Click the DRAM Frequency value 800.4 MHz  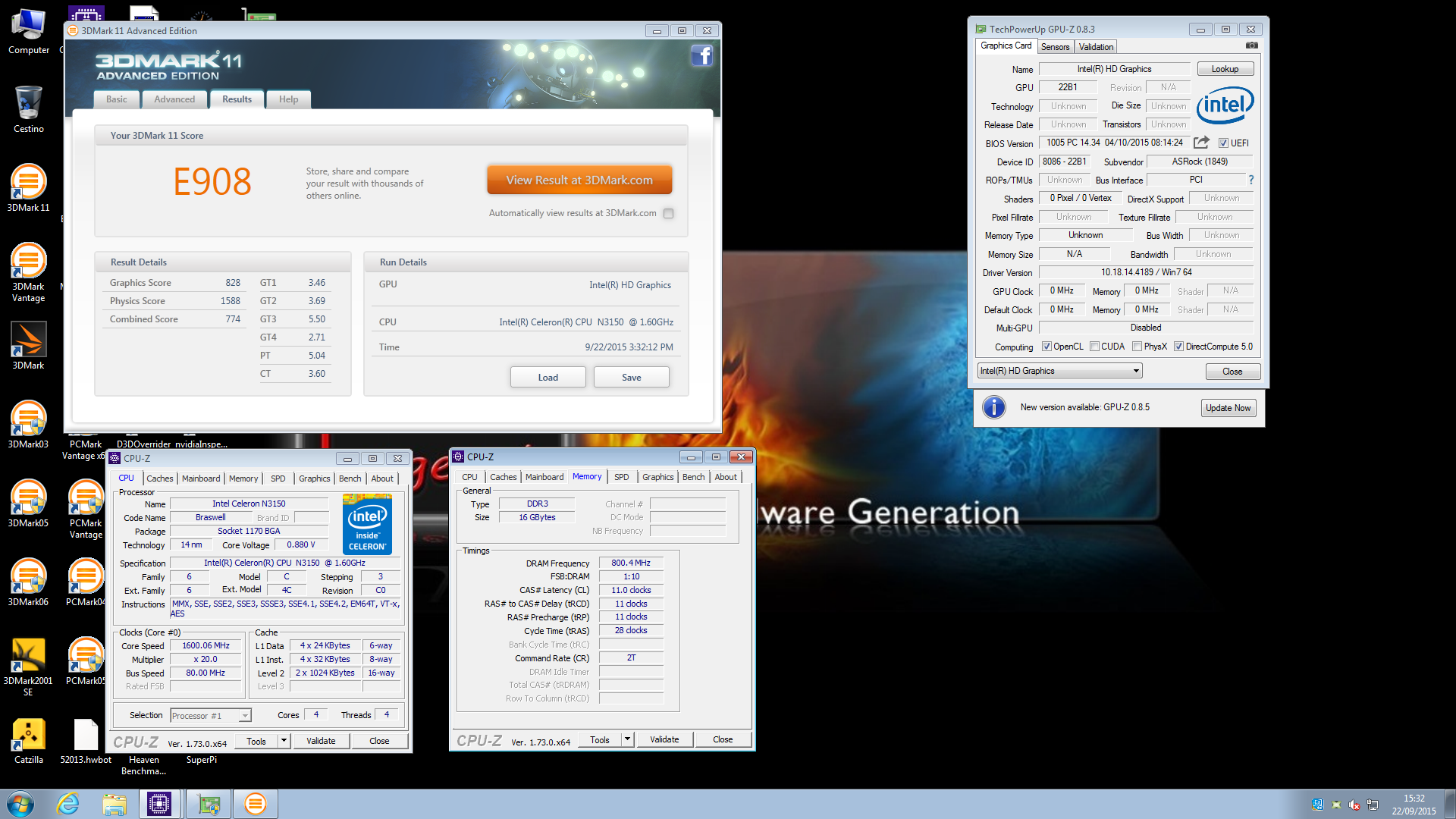[631, 563]
